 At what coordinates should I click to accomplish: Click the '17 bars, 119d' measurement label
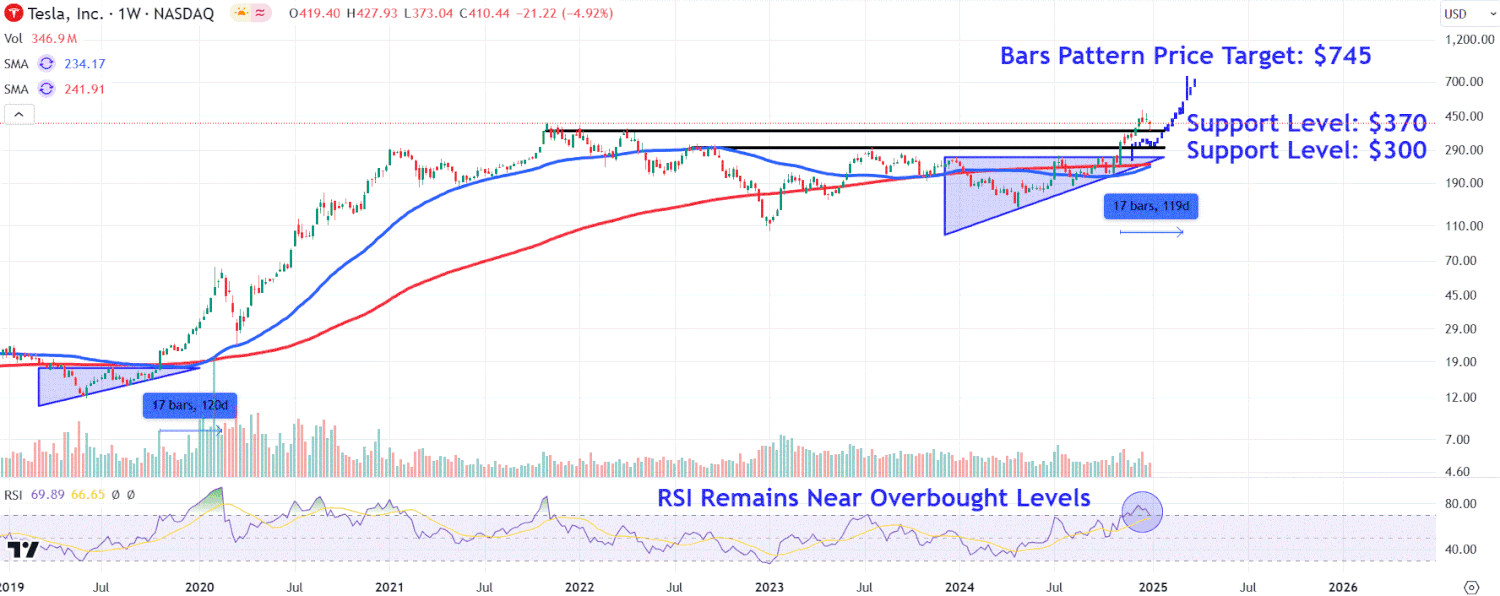click(1150, 207)
